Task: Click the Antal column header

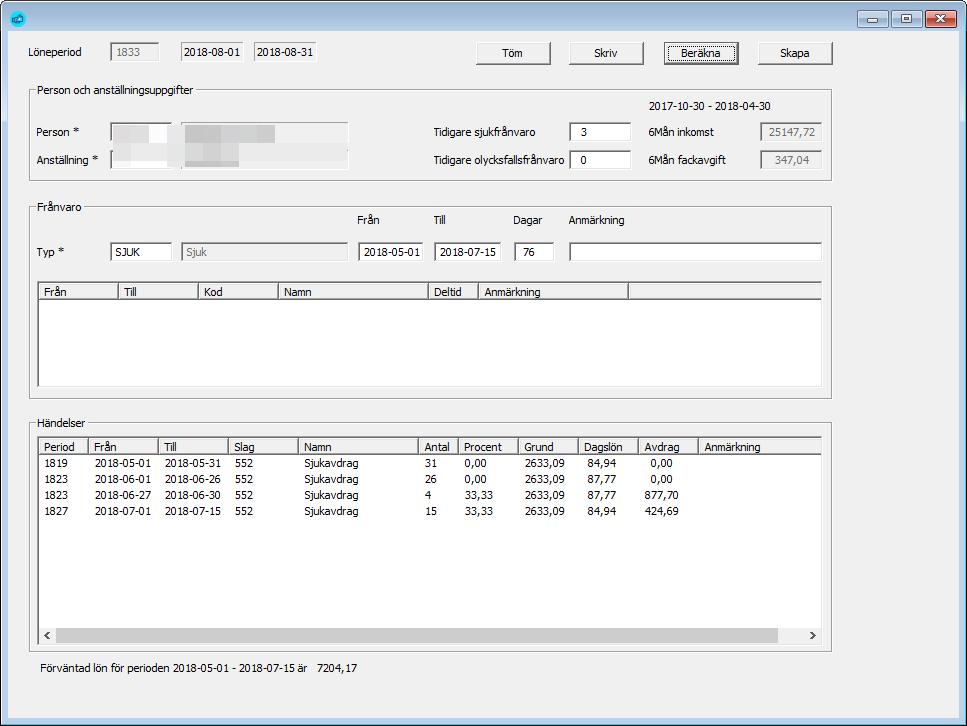Action: pyautogui.click(x=438, y=447)
